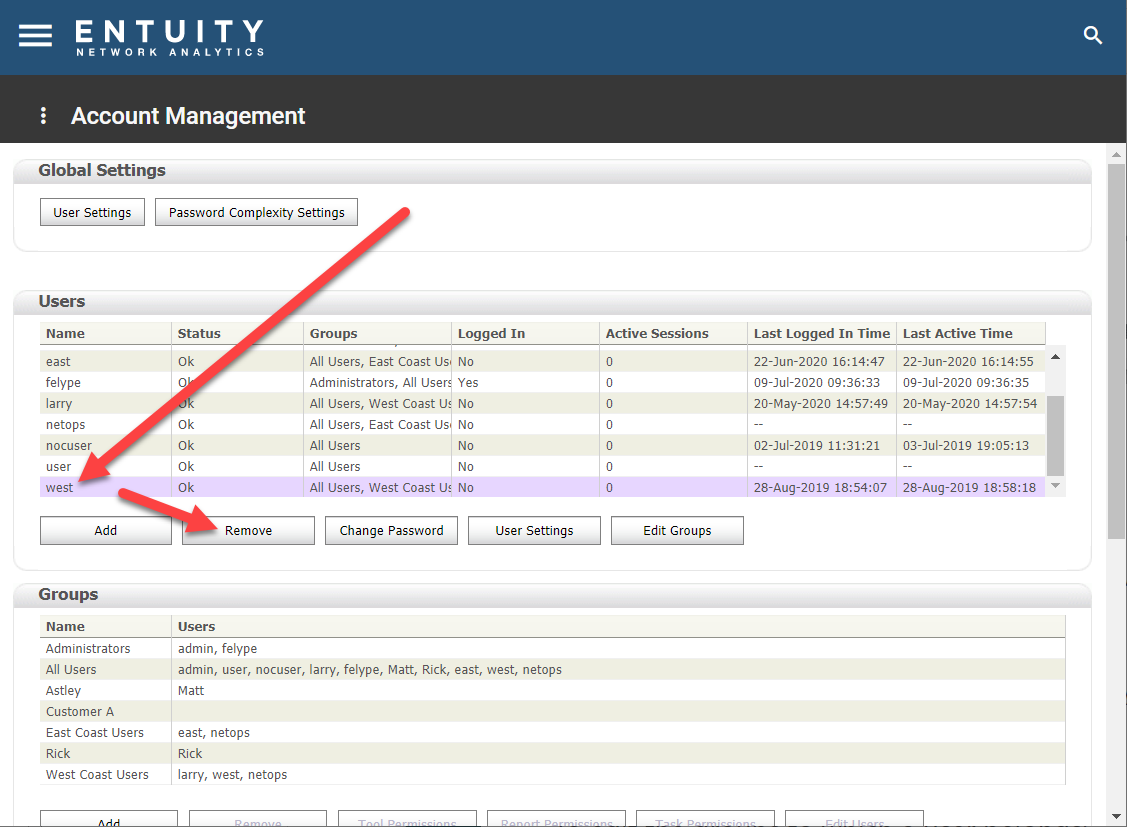This screenshot has height=827, width=1127.
Task: Select Customer A group row
Action: pyautogui.click(x=552, y=711)
